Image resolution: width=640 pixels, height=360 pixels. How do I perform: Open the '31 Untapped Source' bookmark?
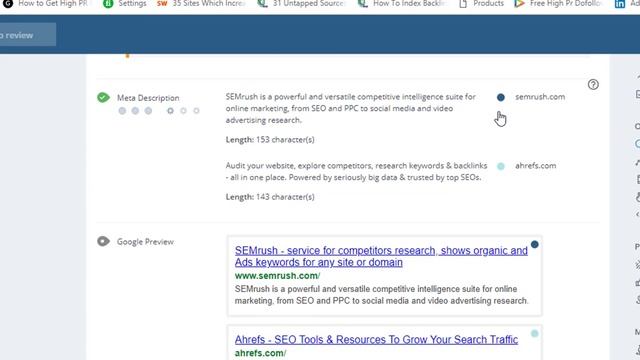(x=302, y=4)
